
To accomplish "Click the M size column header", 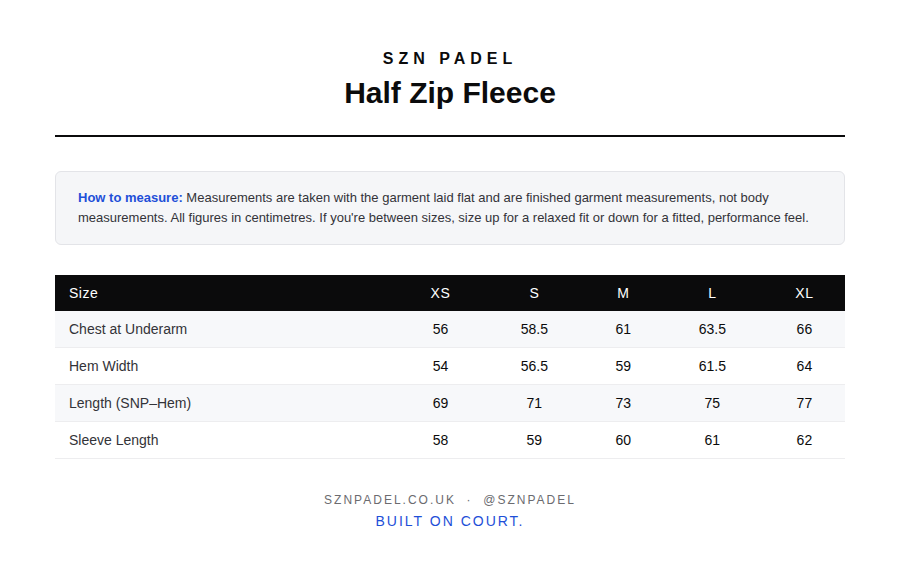I will (x=623, y=293).
